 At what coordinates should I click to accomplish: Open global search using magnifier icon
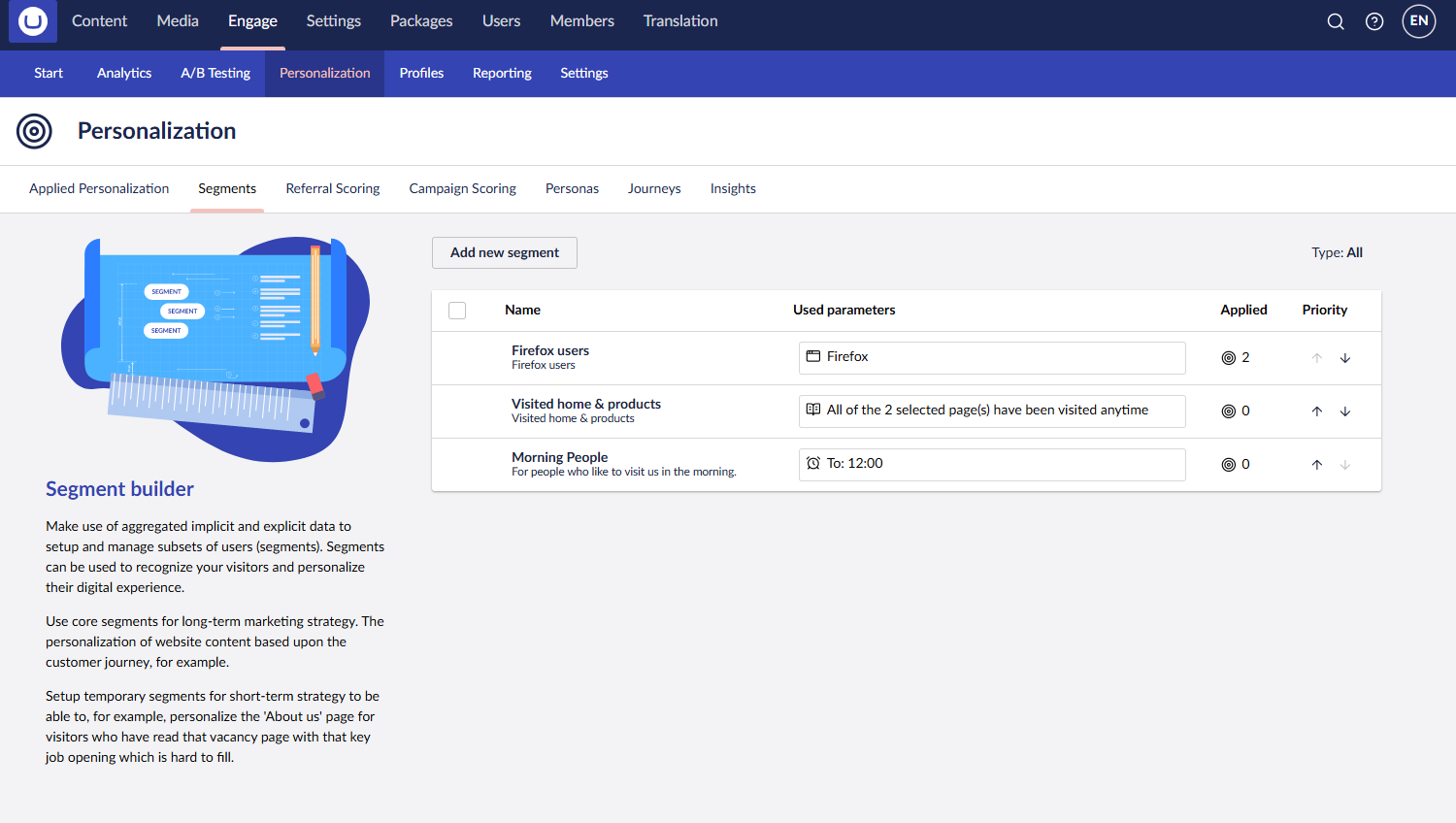pyautogui.click(x=1336, y=20)
